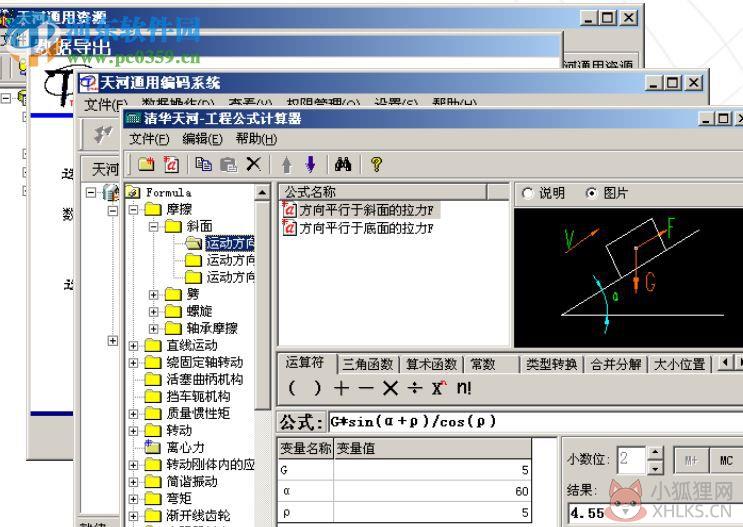Click the binoculars search icon
This screenshot has width=743, height=527.
click(343, 164)
